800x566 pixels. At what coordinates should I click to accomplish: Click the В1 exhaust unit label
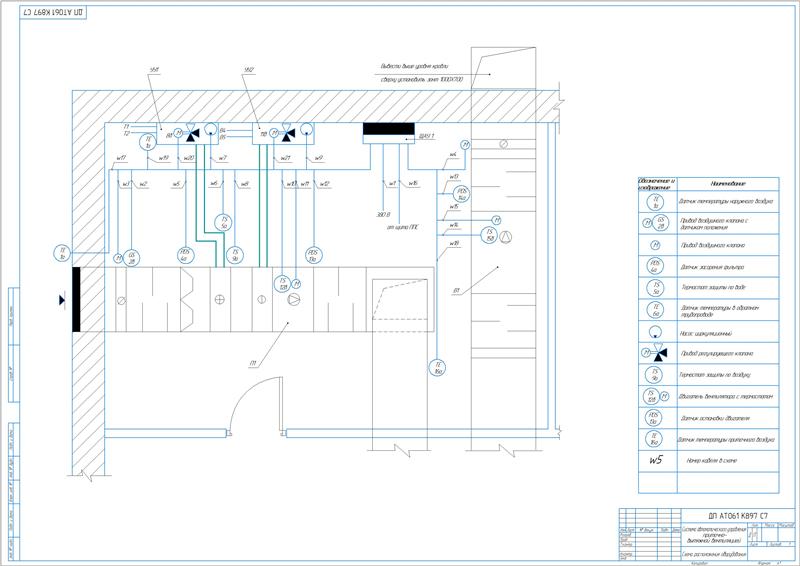456,290
